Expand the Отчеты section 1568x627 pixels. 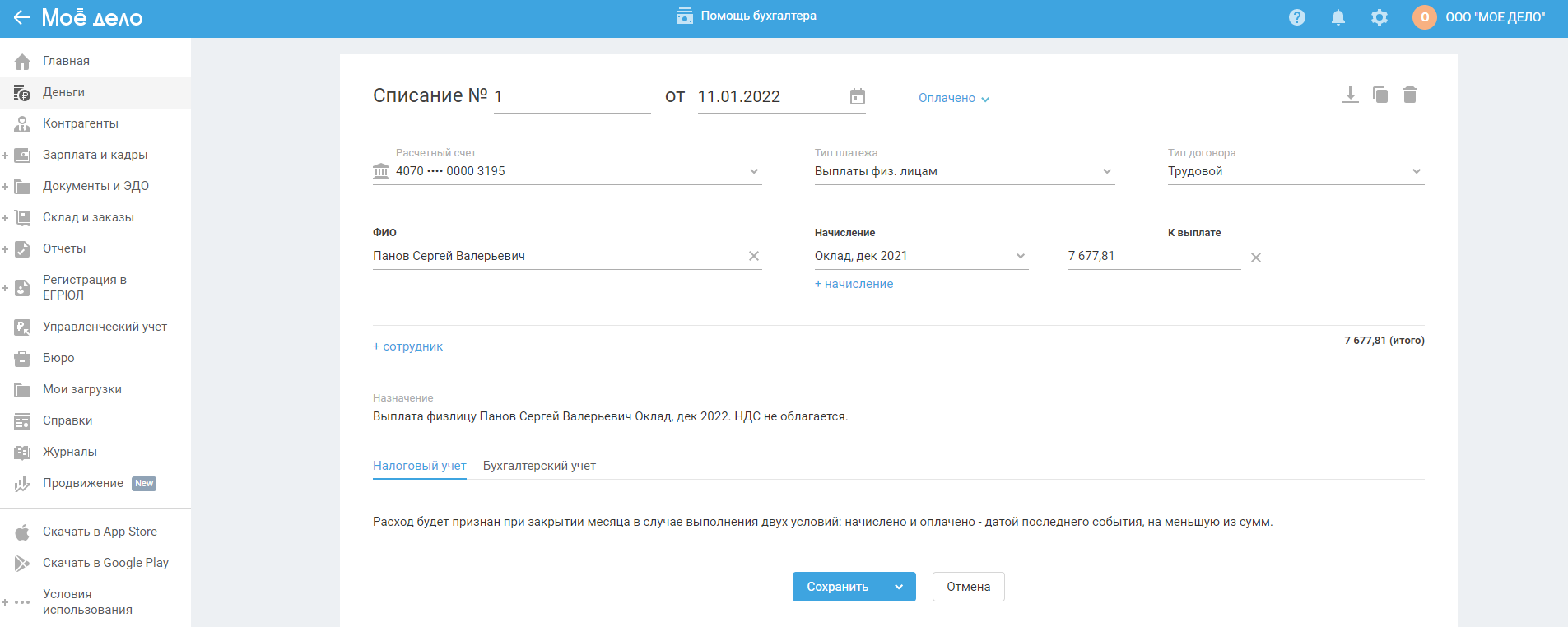tap(5, 249)
